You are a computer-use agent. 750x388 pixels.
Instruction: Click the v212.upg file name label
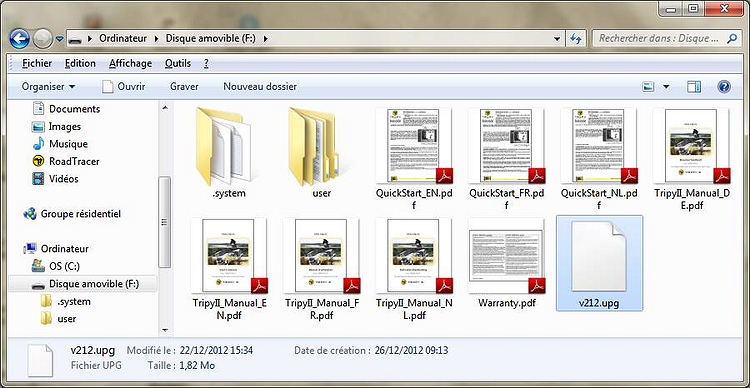599,303
